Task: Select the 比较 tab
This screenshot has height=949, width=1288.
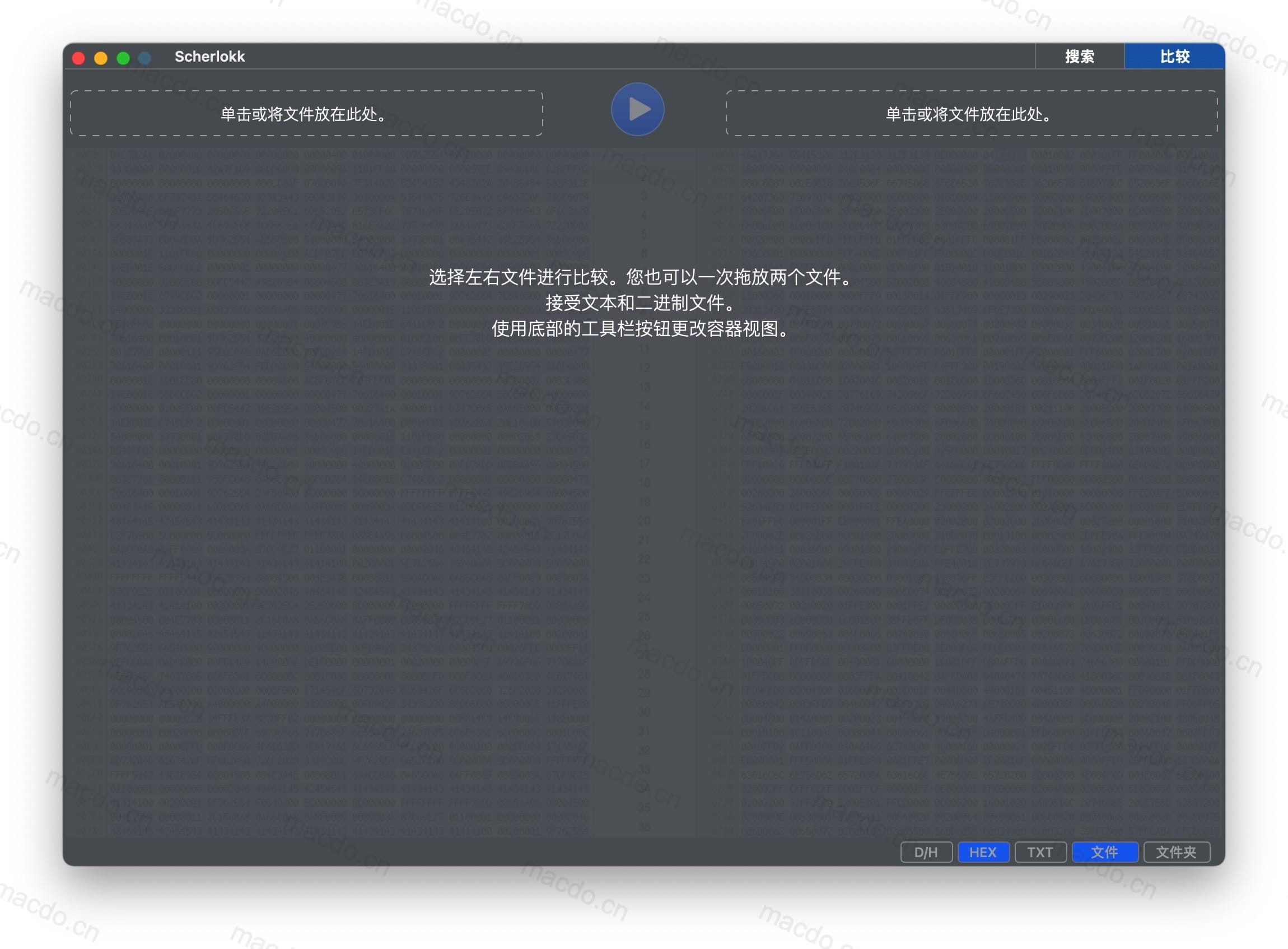Action: 1174,56
